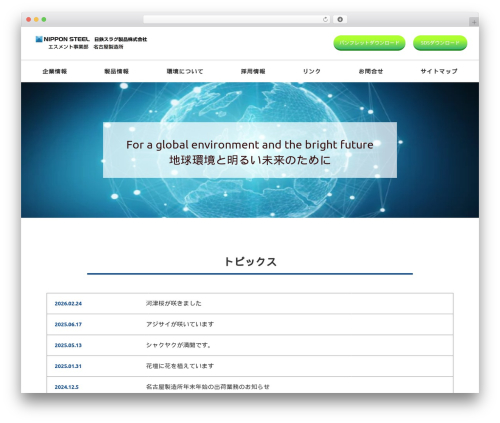Open a new tab with plus button
Screen dimensions: 500x423
point(474,22)
